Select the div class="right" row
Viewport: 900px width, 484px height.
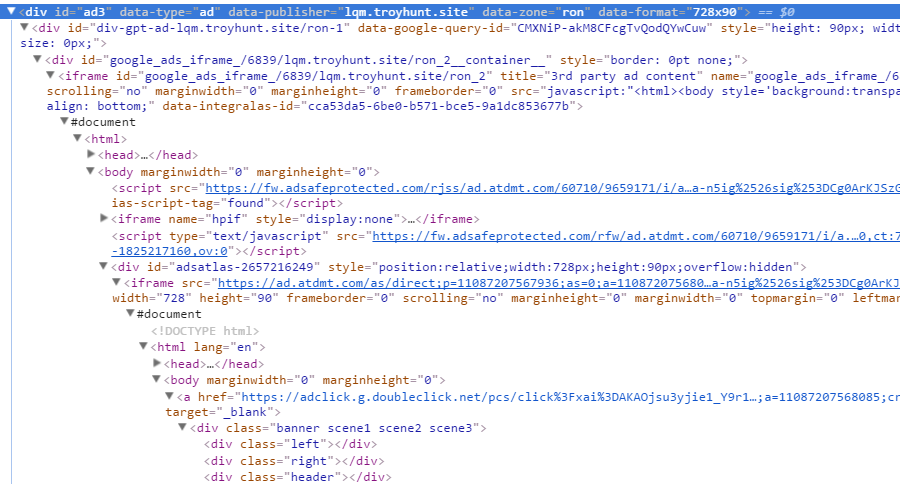[294, 461]
